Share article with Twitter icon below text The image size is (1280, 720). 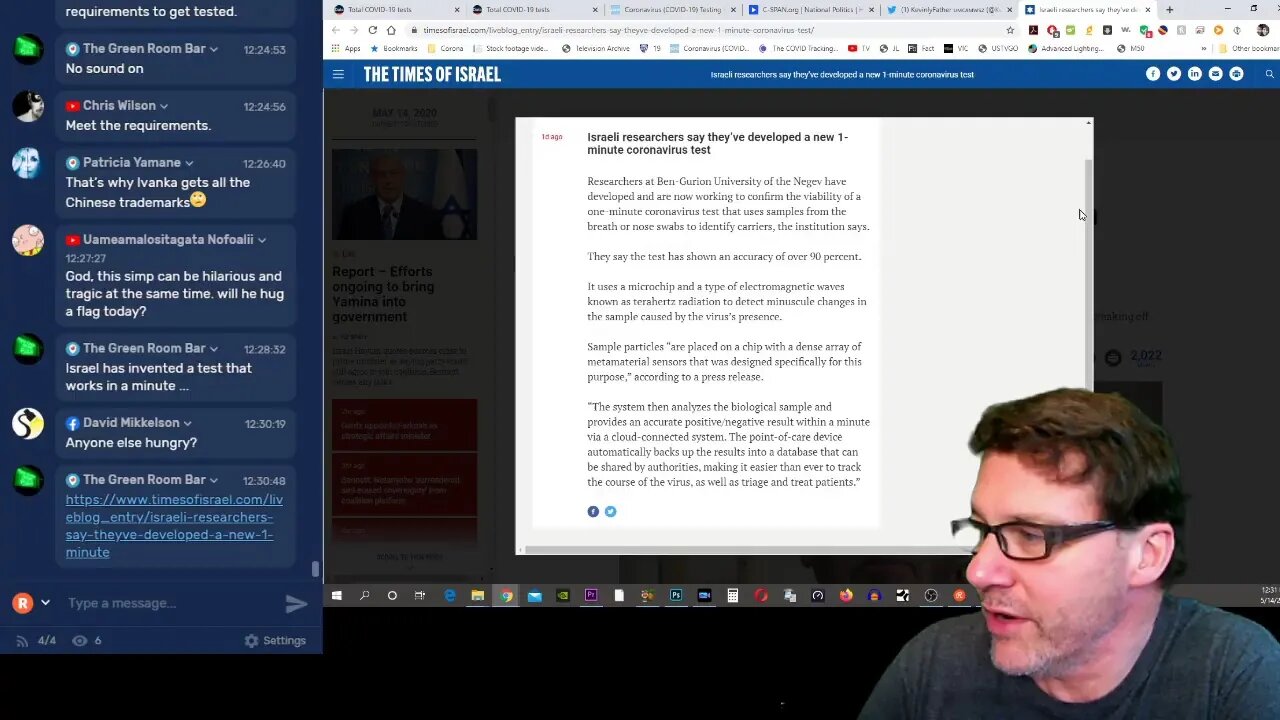click(x=610, y=511)
